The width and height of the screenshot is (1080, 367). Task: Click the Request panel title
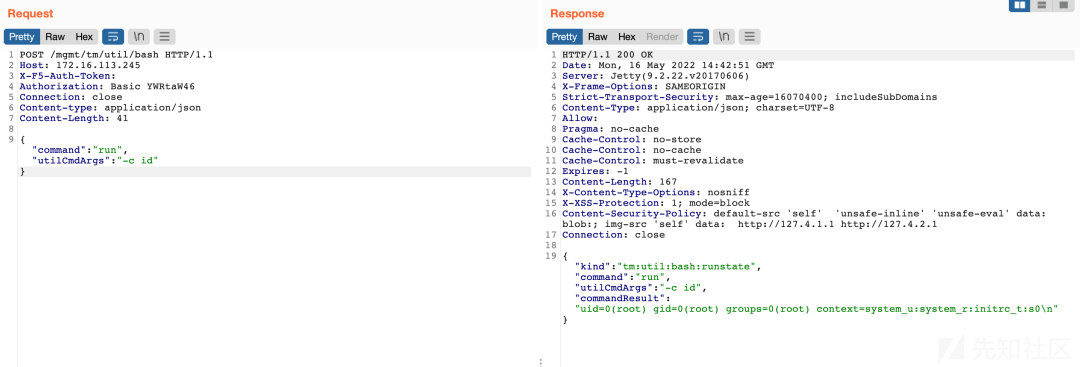30,14
